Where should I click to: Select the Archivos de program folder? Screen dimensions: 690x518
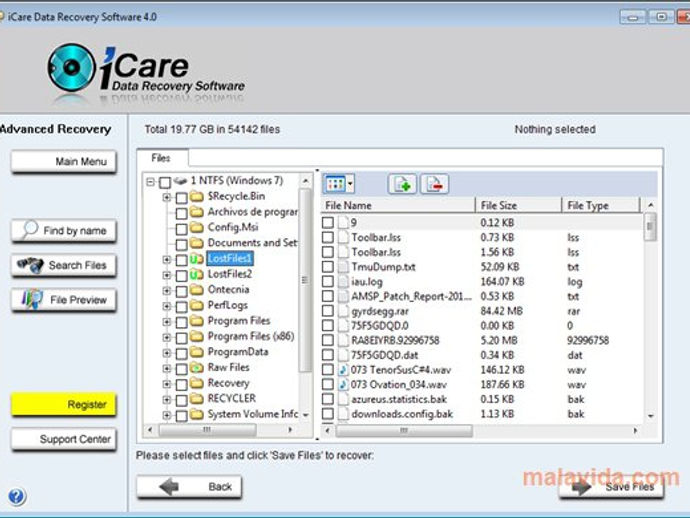click(x=253, y=212)
